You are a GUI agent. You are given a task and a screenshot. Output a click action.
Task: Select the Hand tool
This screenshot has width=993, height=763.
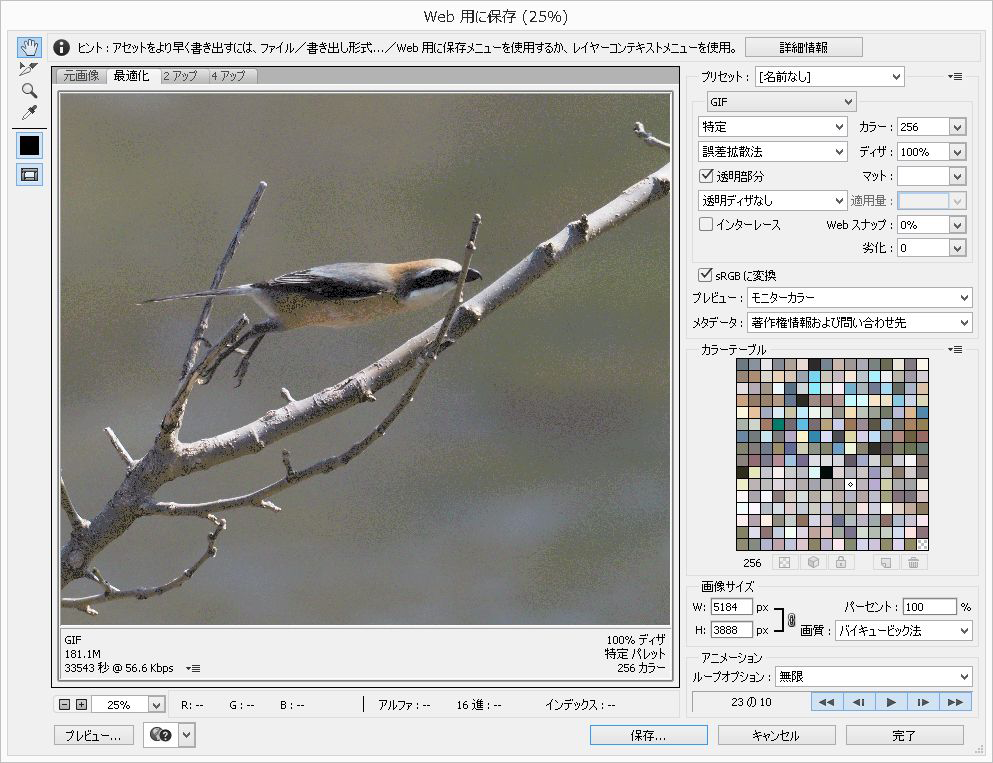tap(29, 47)
